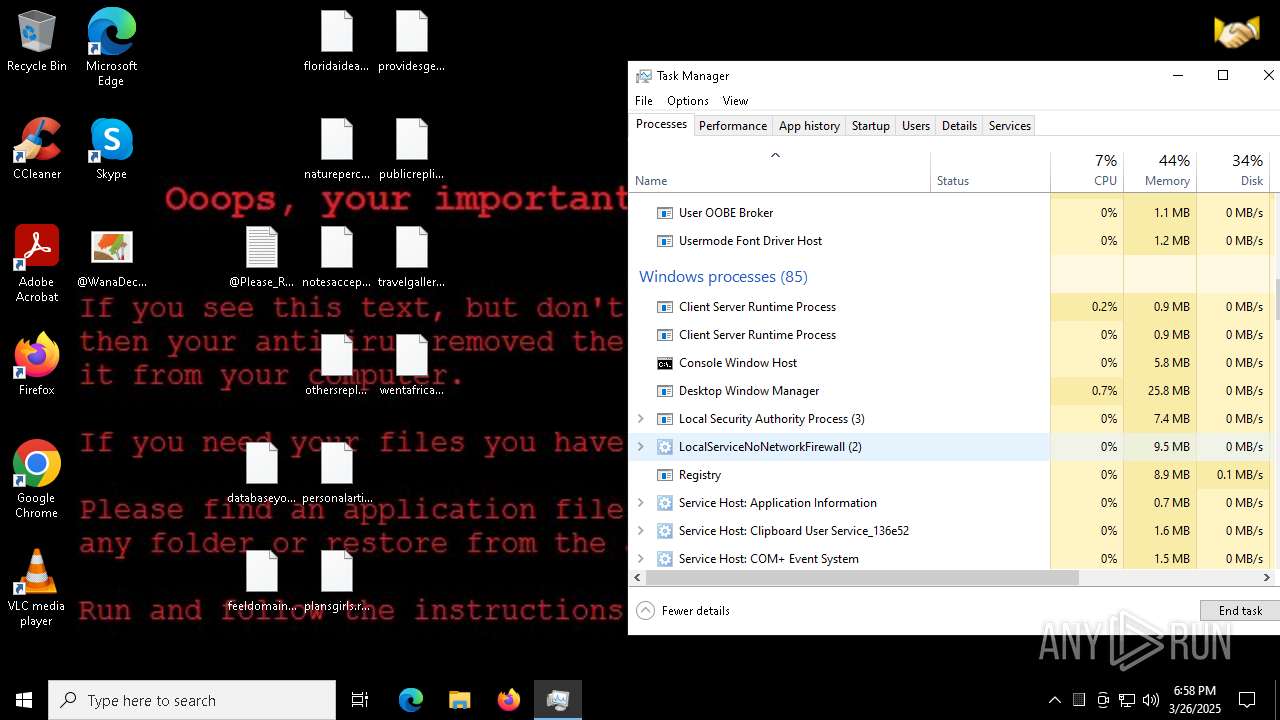Open Firefox from the taskbar

[x=508, y=700]
